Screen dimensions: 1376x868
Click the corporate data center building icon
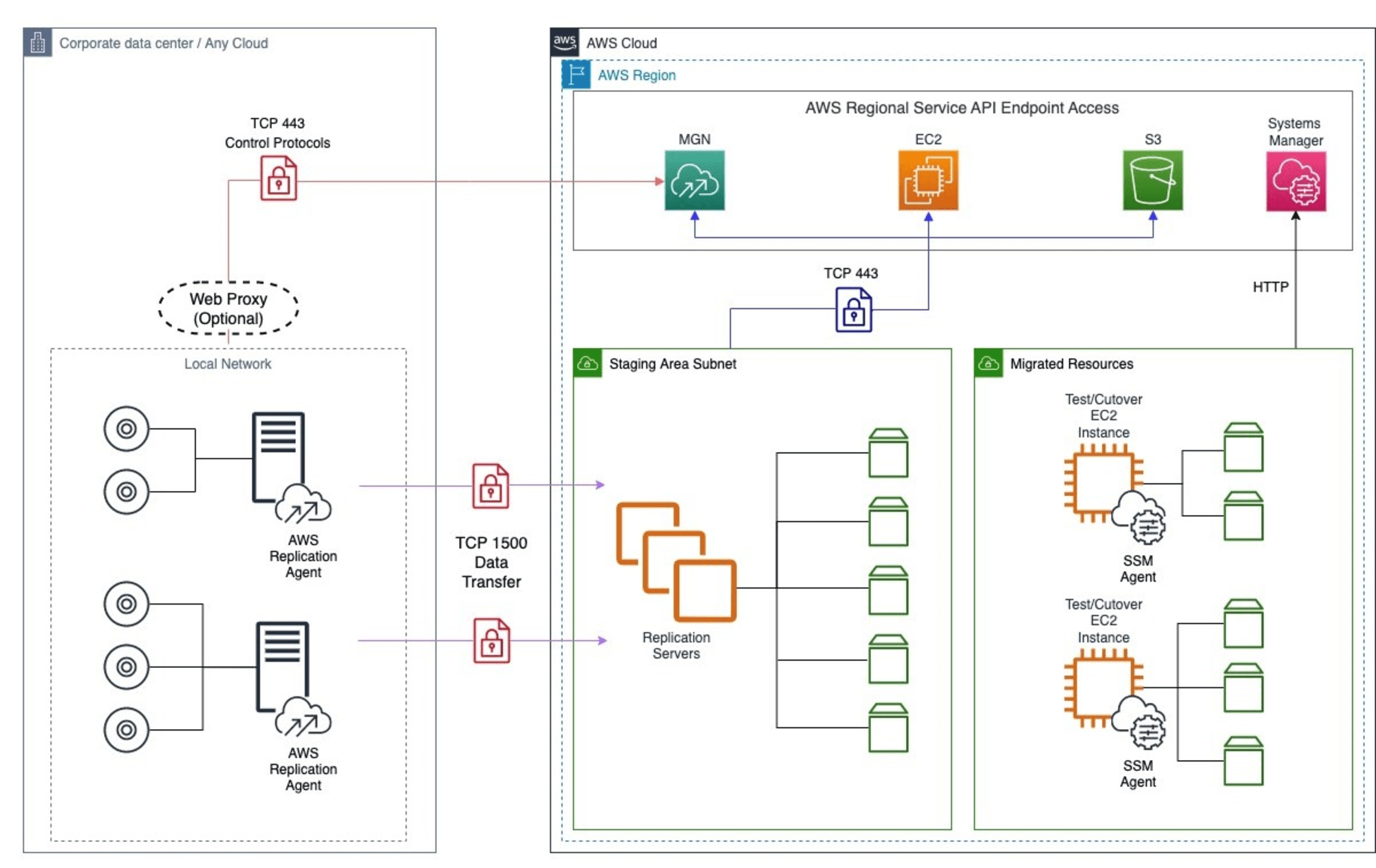pyautogui.click(x=38, y=43)
